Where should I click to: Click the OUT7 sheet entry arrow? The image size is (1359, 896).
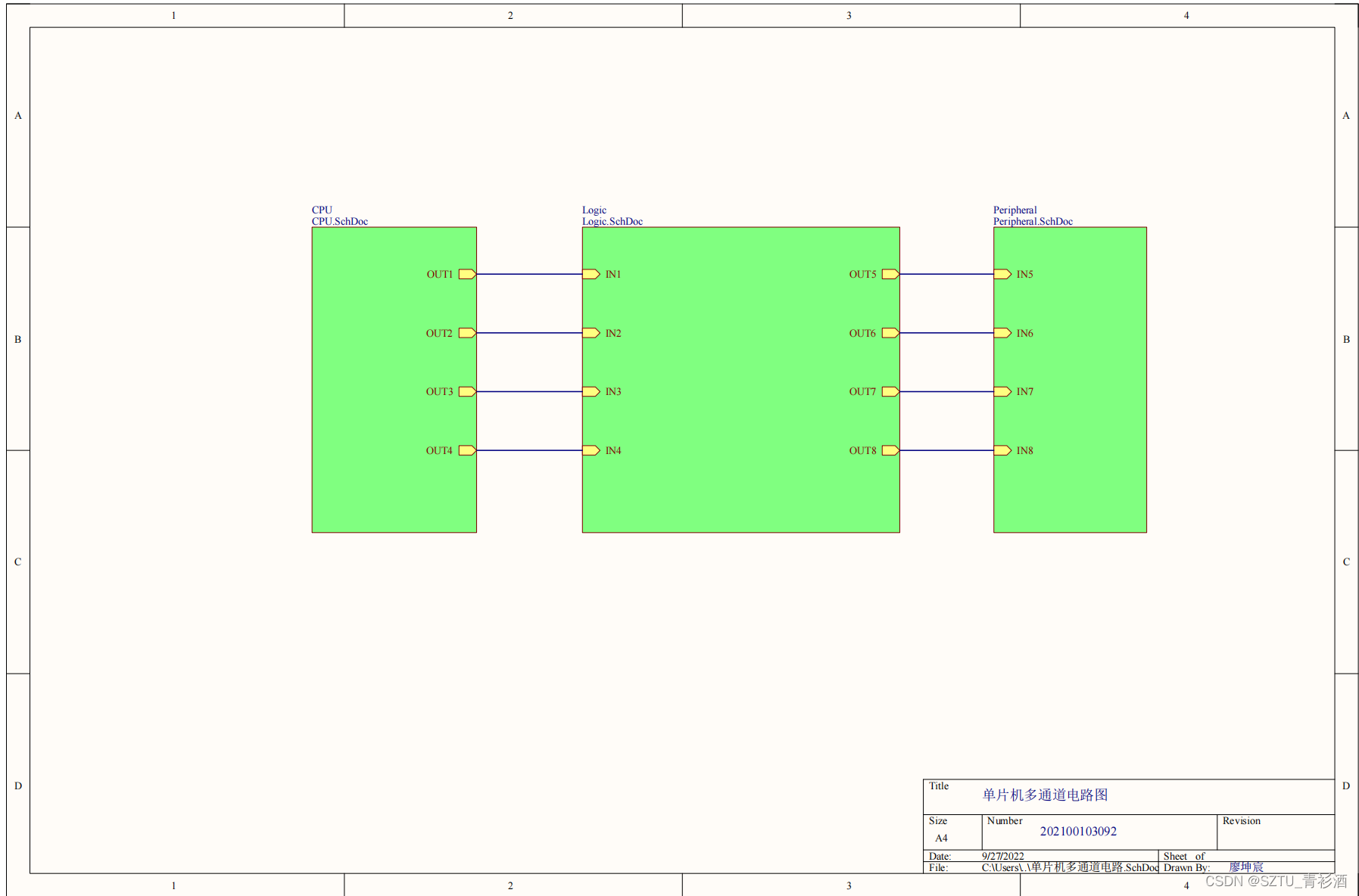[890, 391]
